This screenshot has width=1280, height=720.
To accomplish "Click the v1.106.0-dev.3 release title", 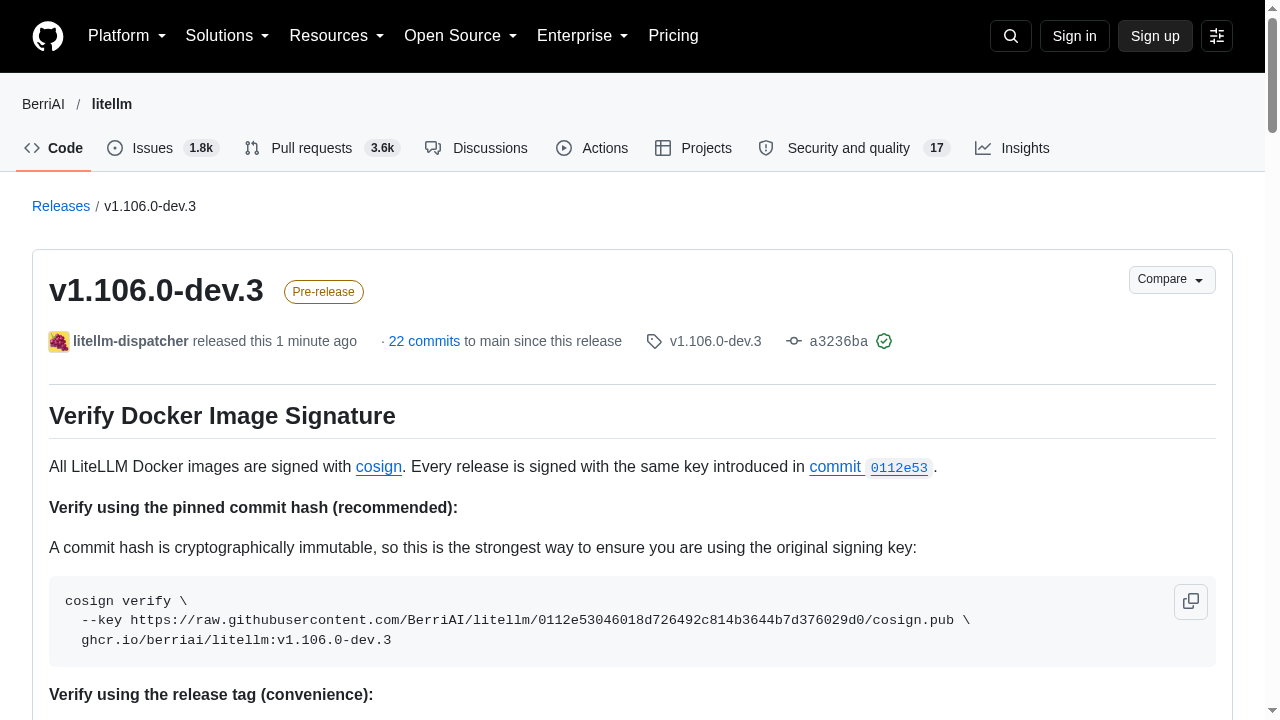I will click(156, 290).
